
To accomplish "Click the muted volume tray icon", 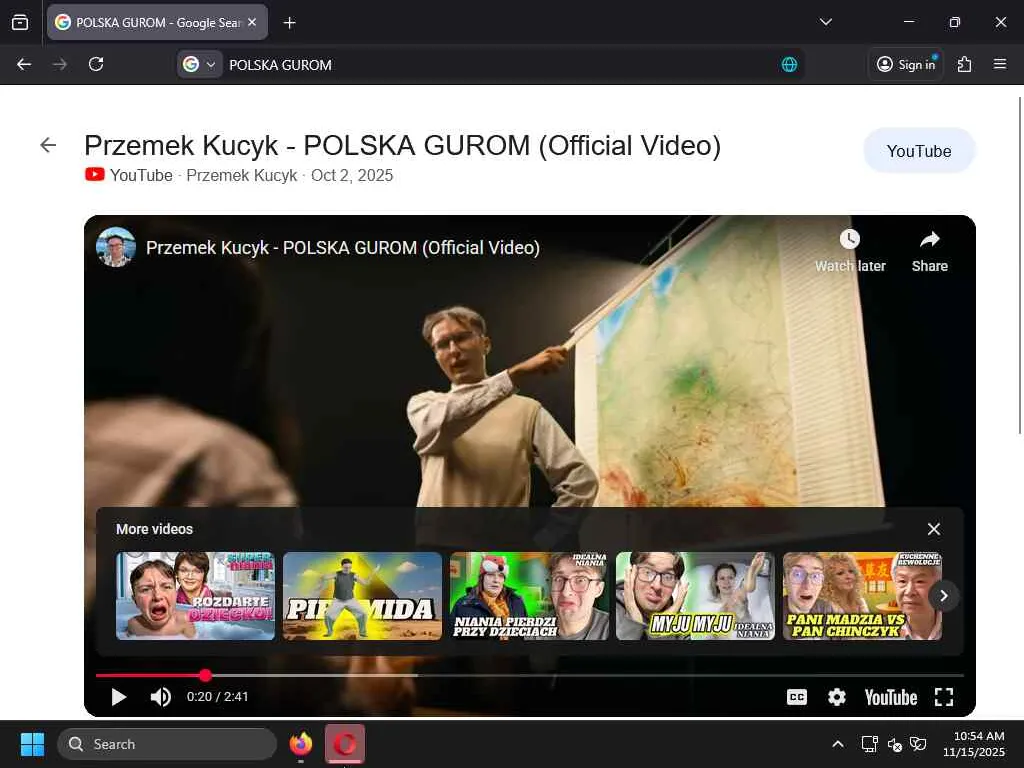I will click(894, 744).
